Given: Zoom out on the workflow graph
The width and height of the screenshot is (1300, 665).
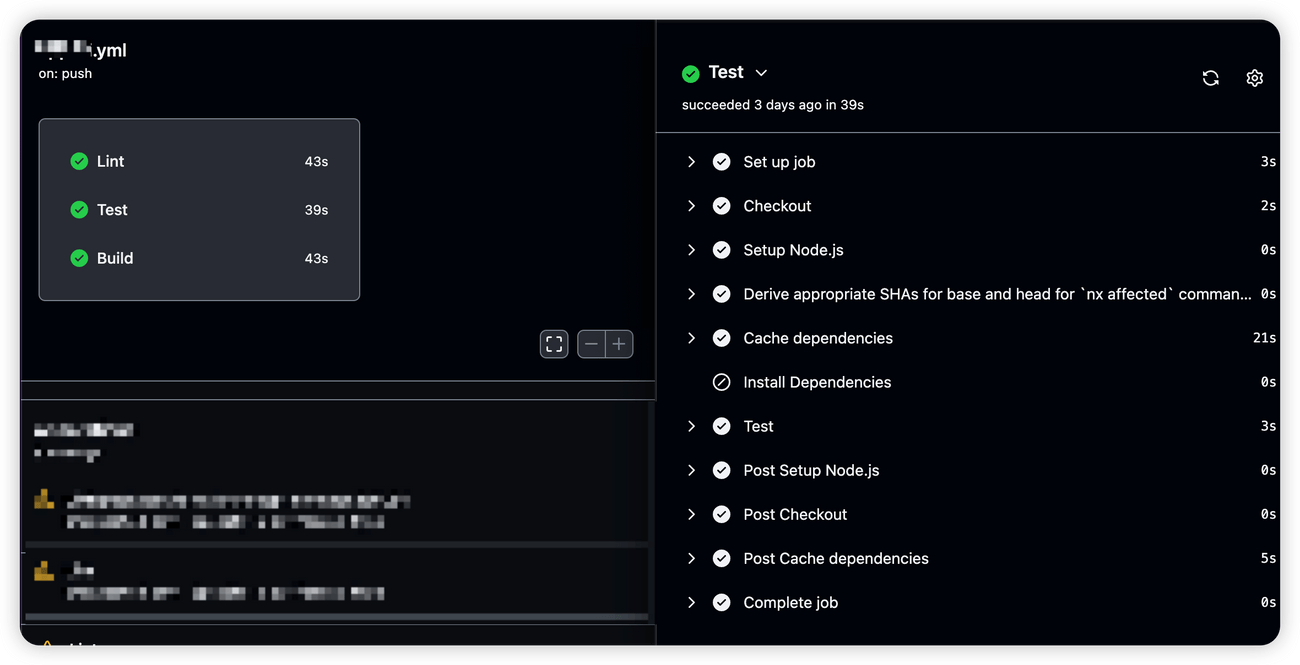Looking at the screenshot, I should pyautogui.click(x=591, y=343).
